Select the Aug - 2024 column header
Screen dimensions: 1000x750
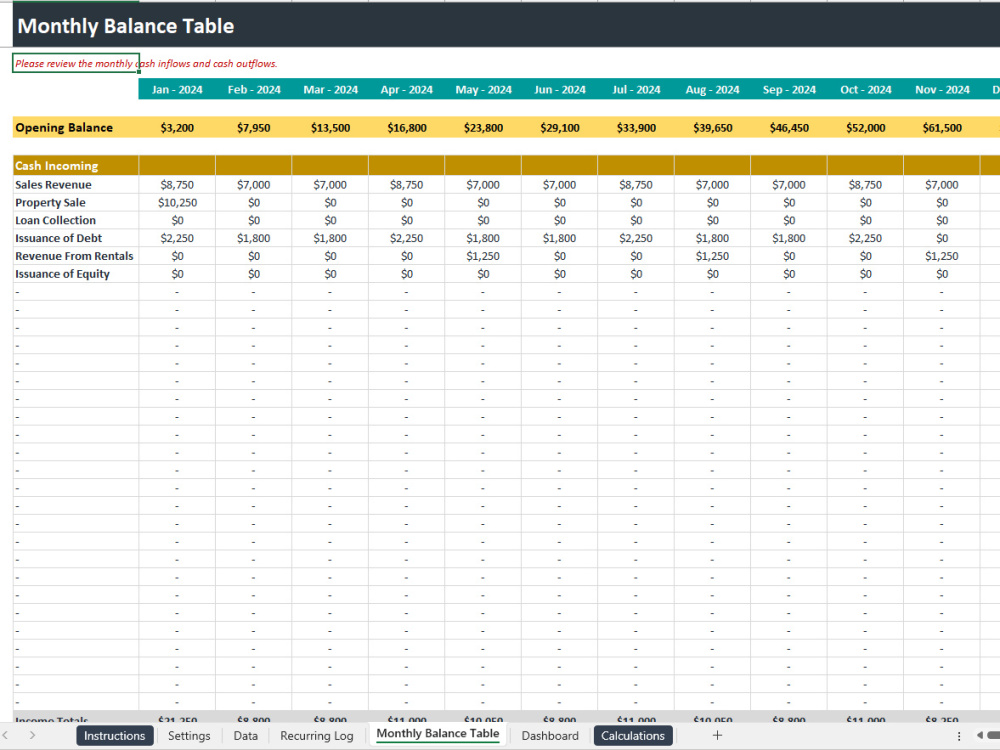712,89
